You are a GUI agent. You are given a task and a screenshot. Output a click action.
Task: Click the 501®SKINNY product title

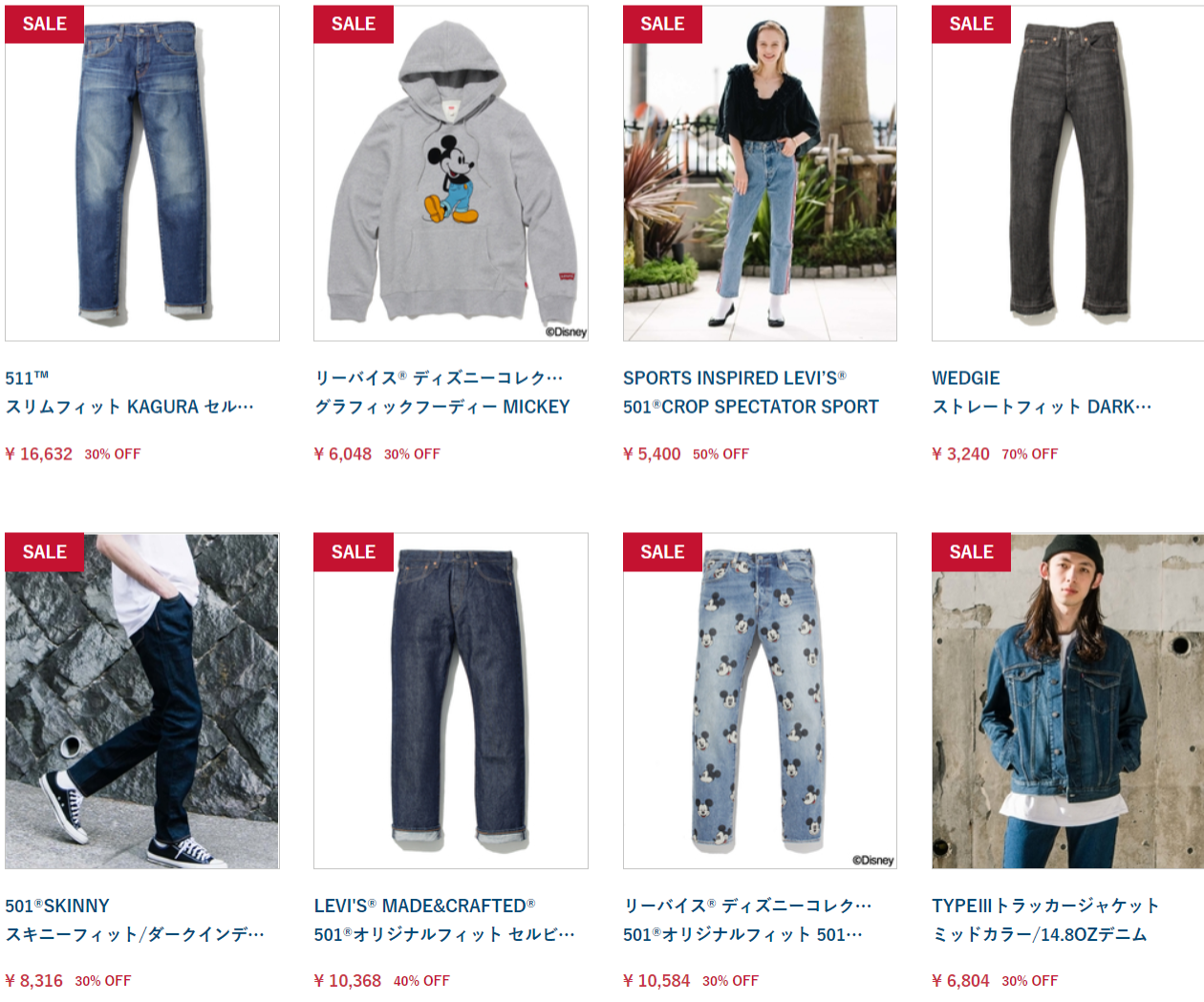(57, 906)
